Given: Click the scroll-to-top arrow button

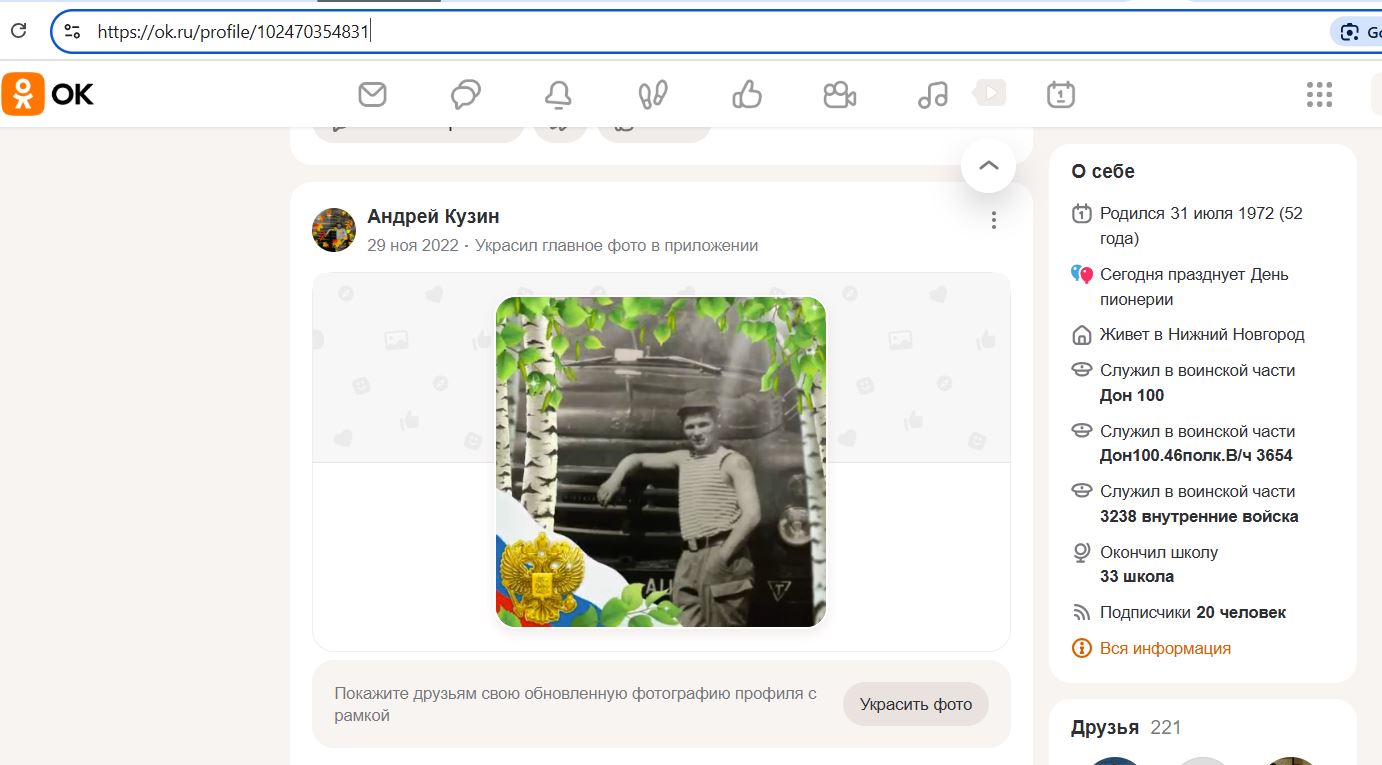Looking at the screenshot, I should tap(989, 166).
